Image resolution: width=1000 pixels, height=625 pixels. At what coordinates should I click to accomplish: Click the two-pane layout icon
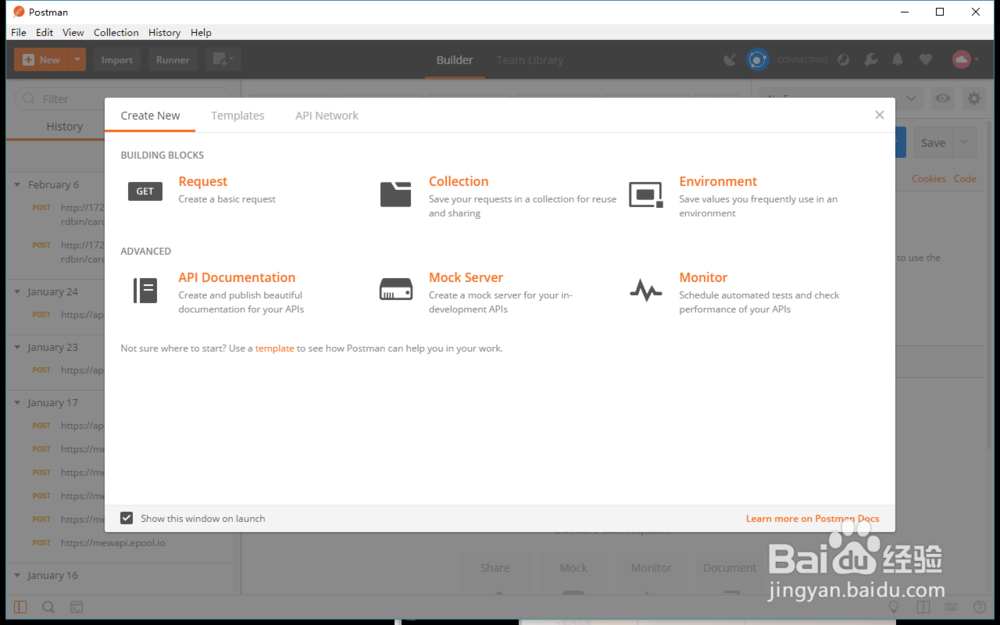(923, 607)
